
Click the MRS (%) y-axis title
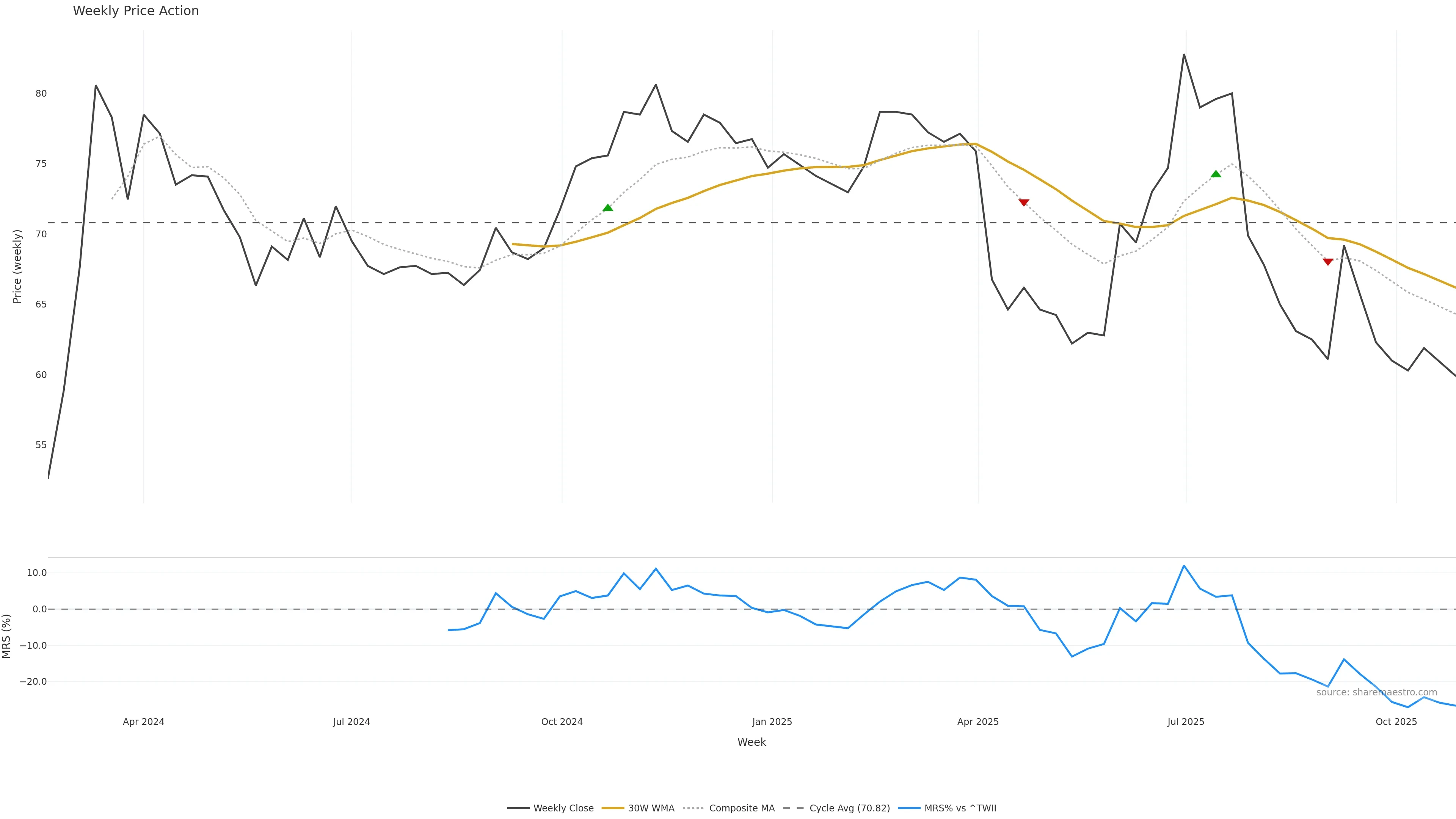7,636
